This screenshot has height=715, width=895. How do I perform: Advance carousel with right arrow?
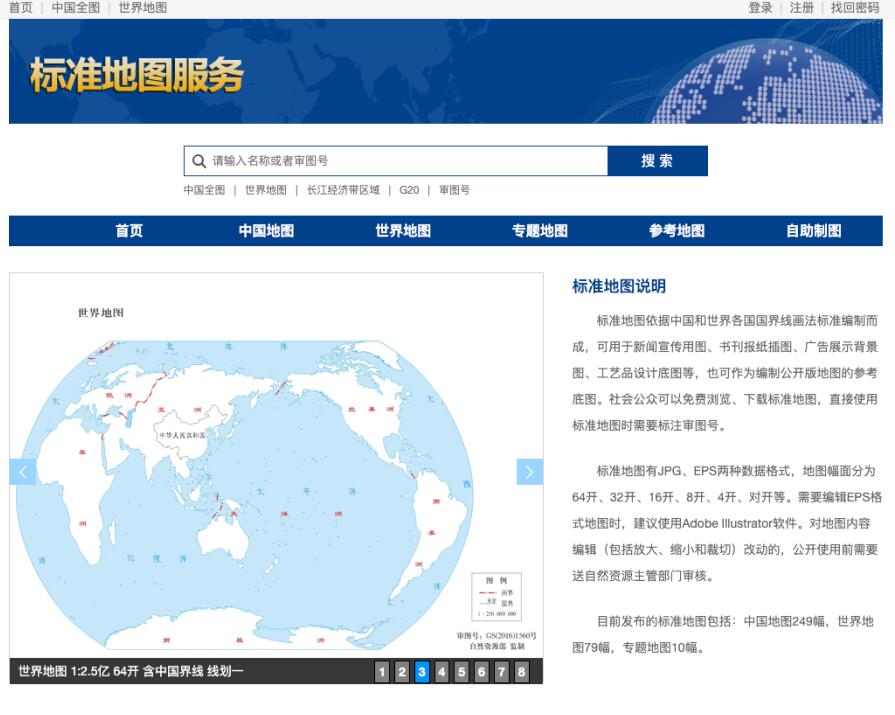tap(530, 472)
